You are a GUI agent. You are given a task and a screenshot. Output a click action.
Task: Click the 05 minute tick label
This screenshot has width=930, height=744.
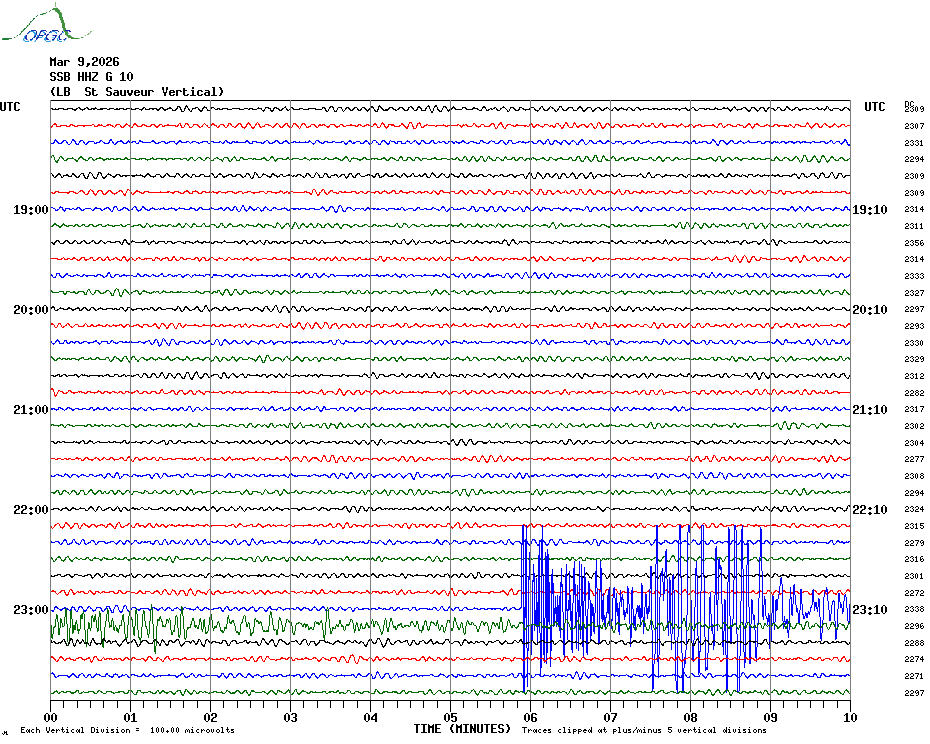(x=450, y=717)
